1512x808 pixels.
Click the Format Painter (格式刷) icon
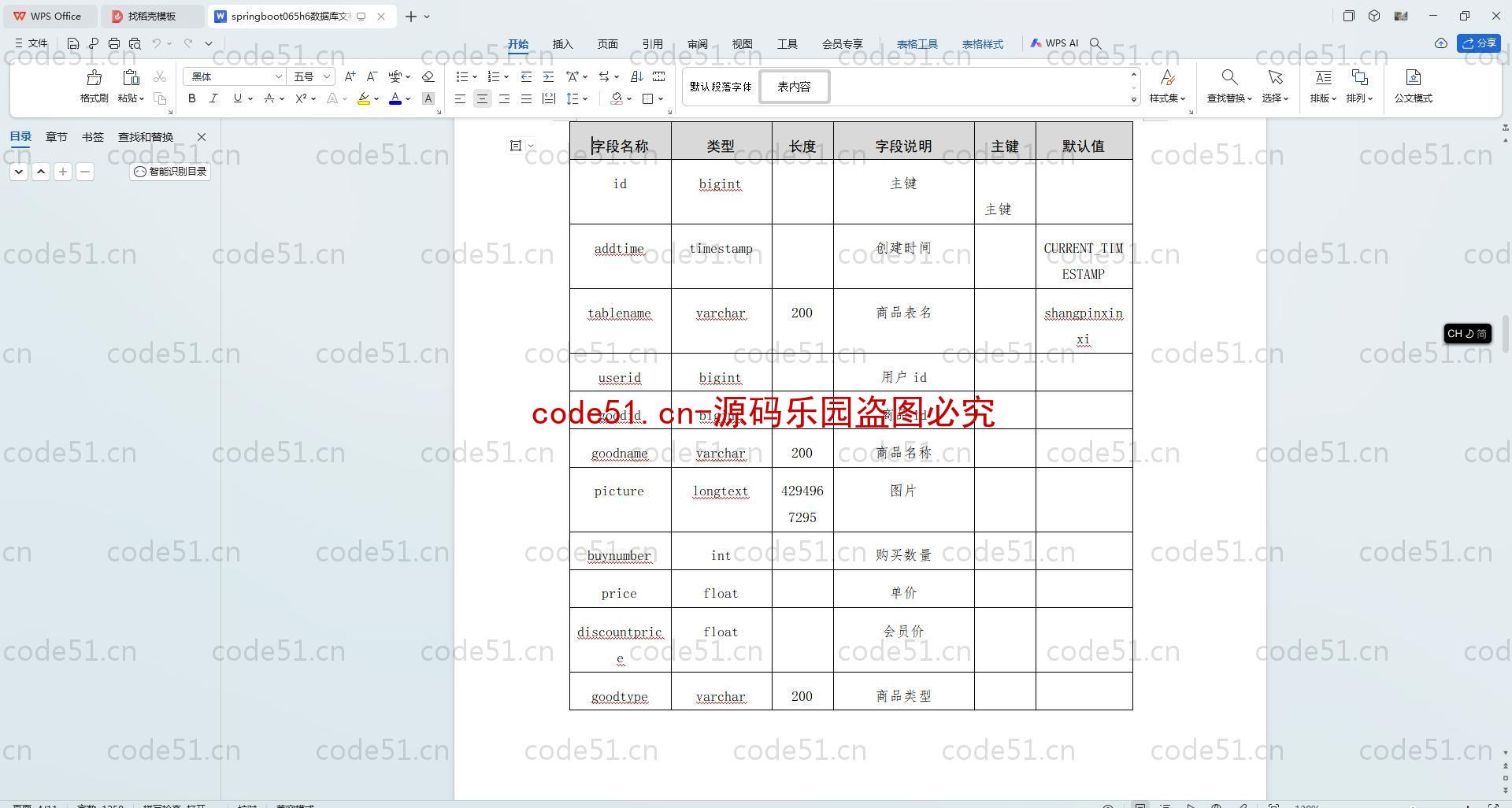tap(94, 78)
